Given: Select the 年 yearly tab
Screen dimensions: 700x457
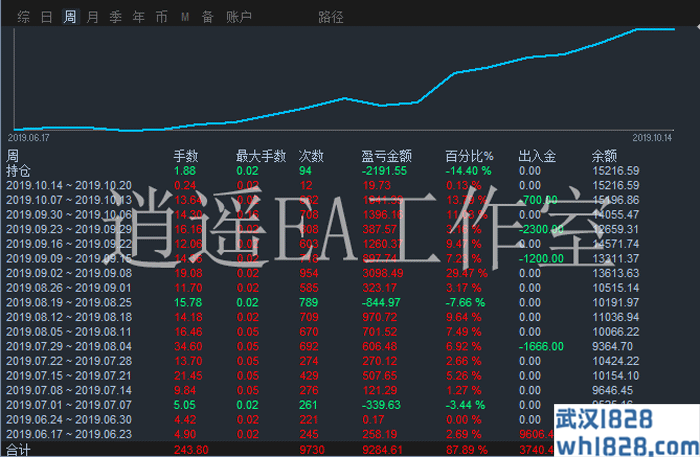Looking at the screenshot, I should (139, 17).
